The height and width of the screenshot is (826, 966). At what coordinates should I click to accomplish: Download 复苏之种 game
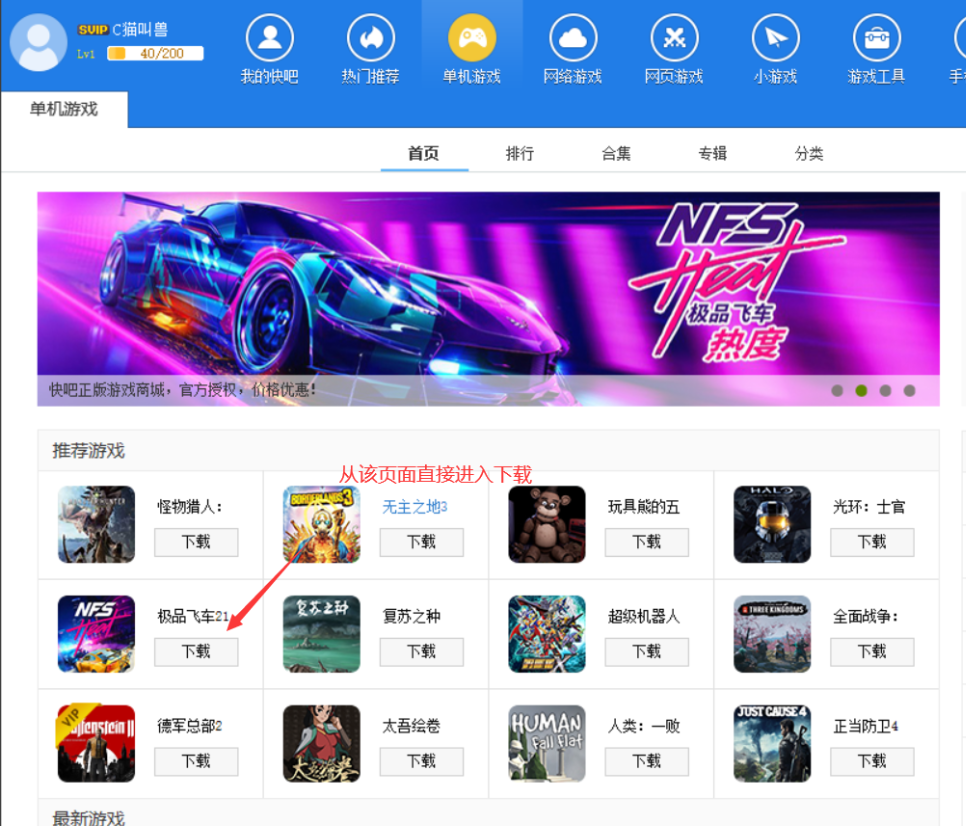click(421, 652)
